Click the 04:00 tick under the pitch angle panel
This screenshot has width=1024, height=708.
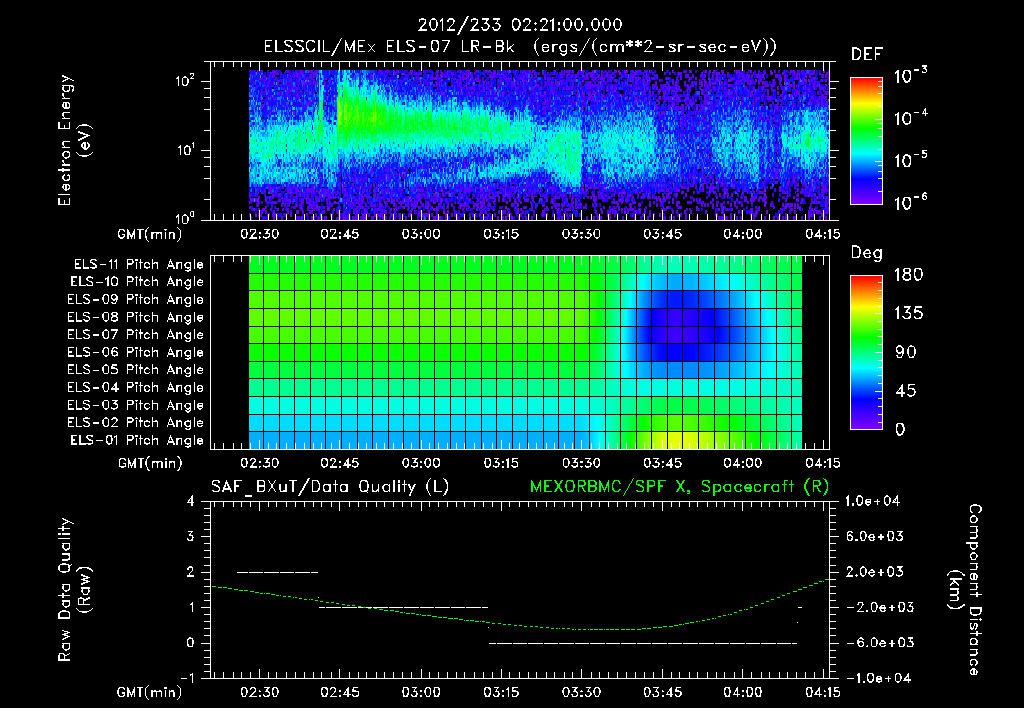click(743, 463)
